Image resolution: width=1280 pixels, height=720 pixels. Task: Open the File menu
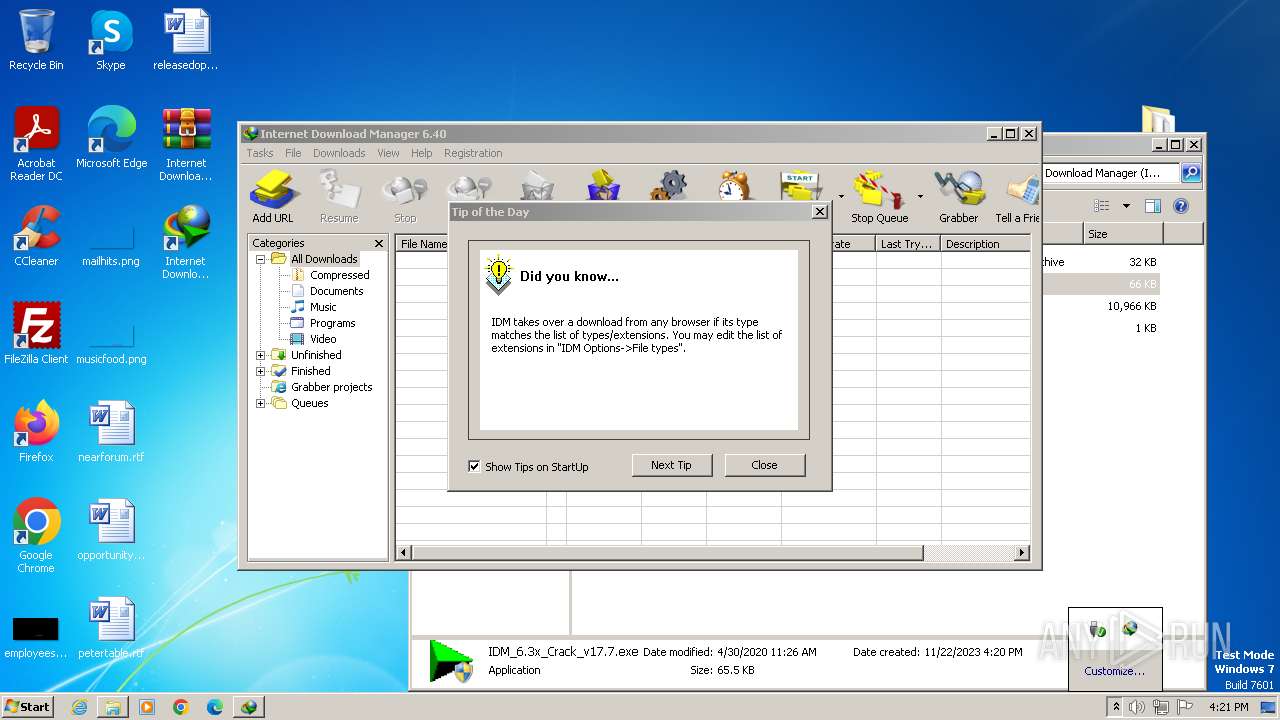click(x=293, y=153)
